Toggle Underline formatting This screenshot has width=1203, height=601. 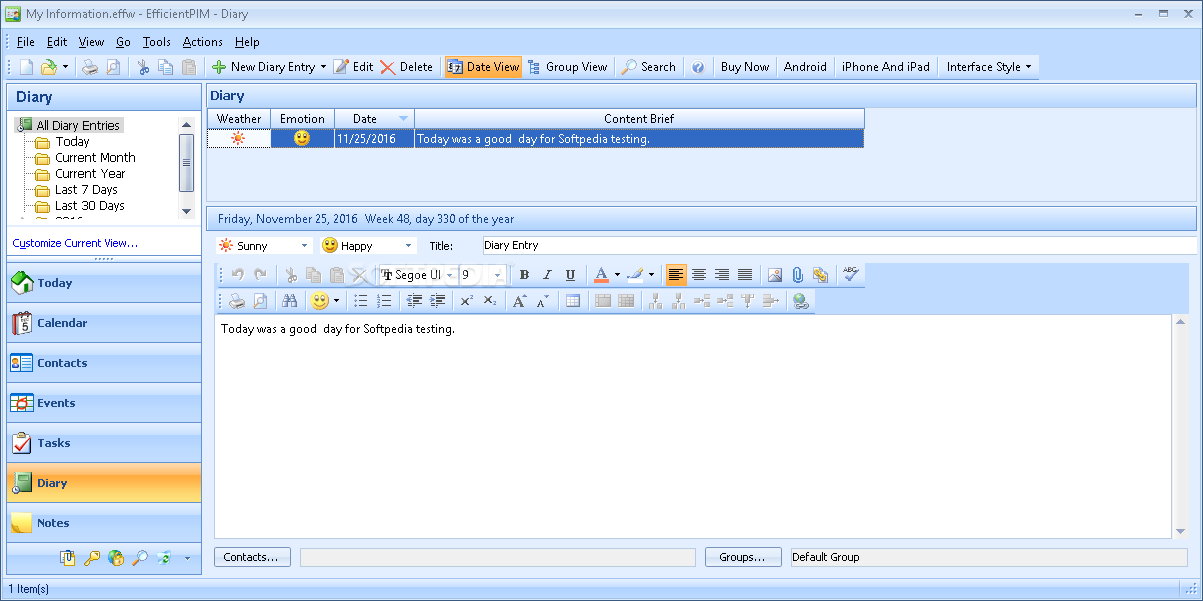point(570,275)
